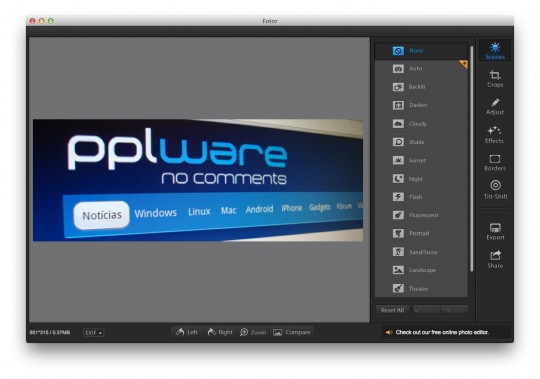The height and width of the screenshot is (379, 540).
Task: Apply the Sunset scene
Action: [421, 160]
